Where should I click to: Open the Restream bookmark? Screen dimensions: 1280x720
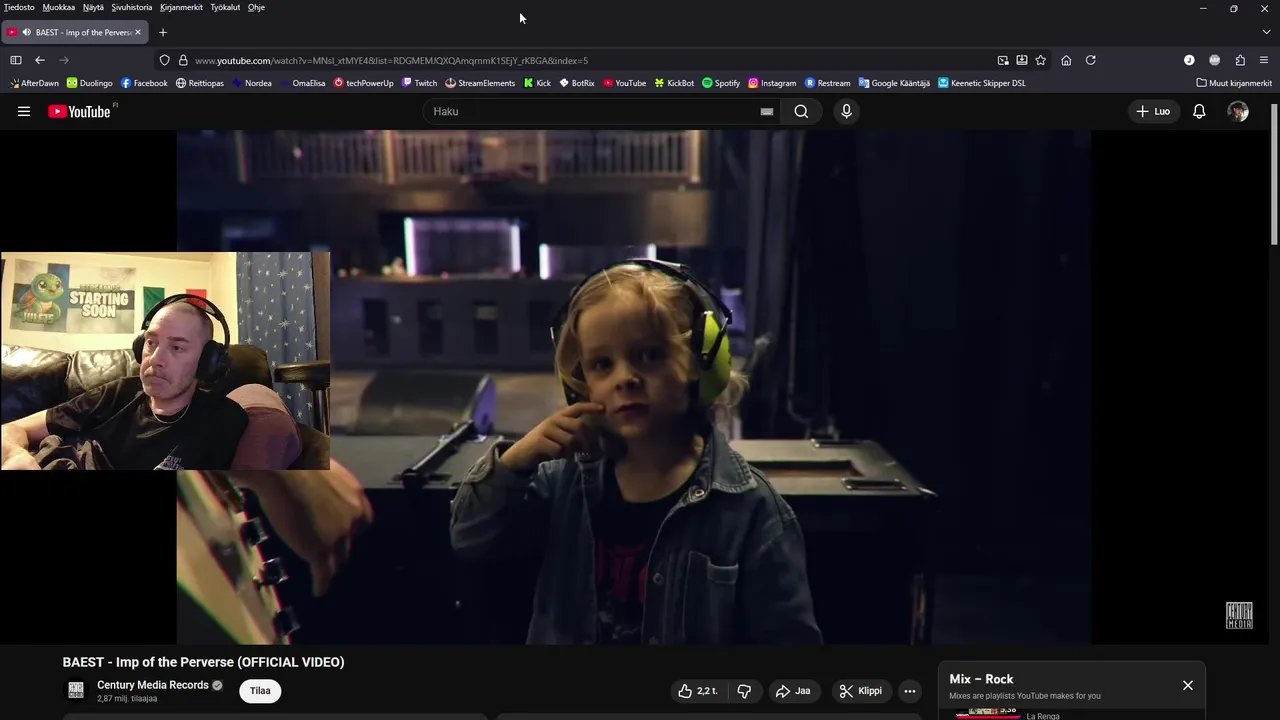[828, 83]
